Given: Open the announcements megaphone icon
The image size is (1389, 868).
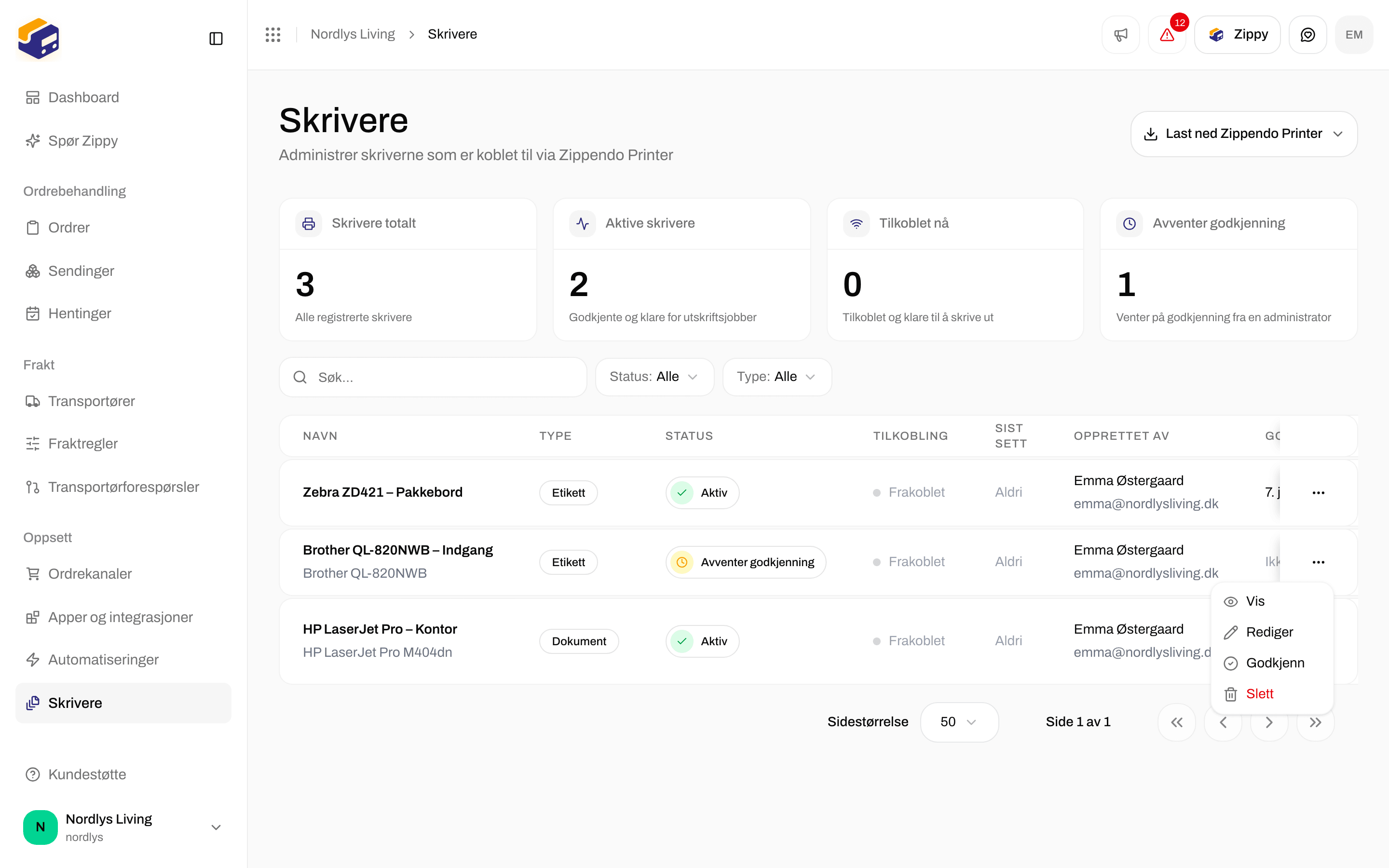Looking at the screenshot, I should click(1120, 34).
